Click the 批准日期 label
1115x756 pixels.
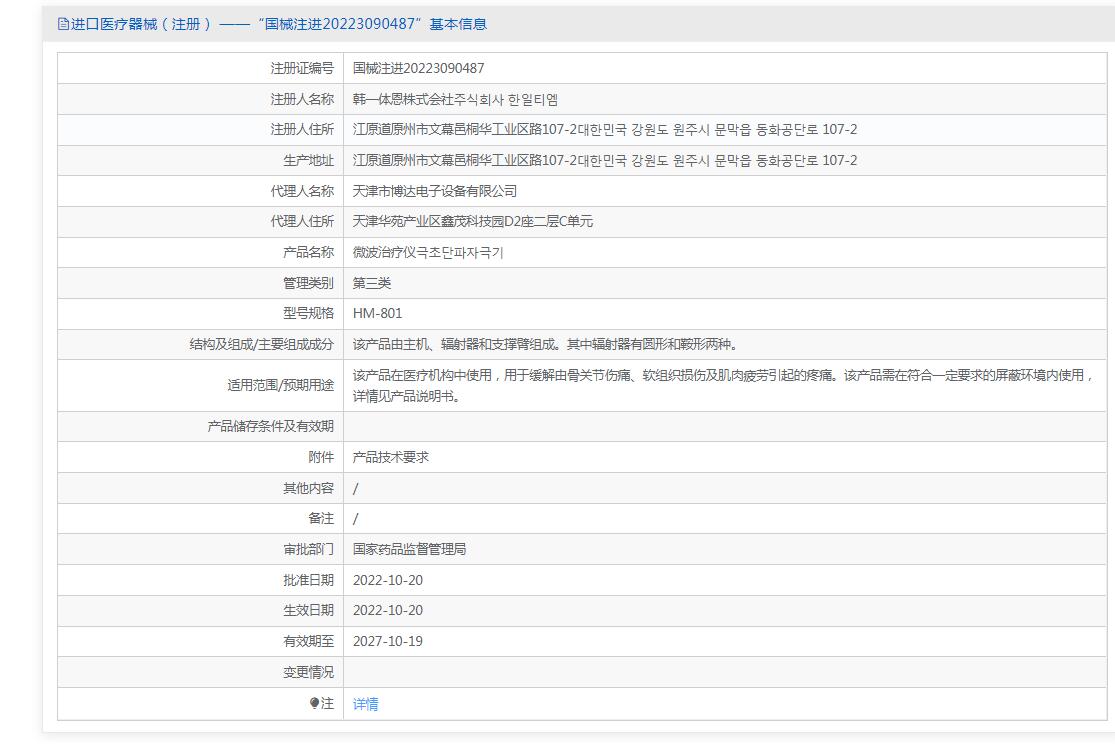click(308, 580)
